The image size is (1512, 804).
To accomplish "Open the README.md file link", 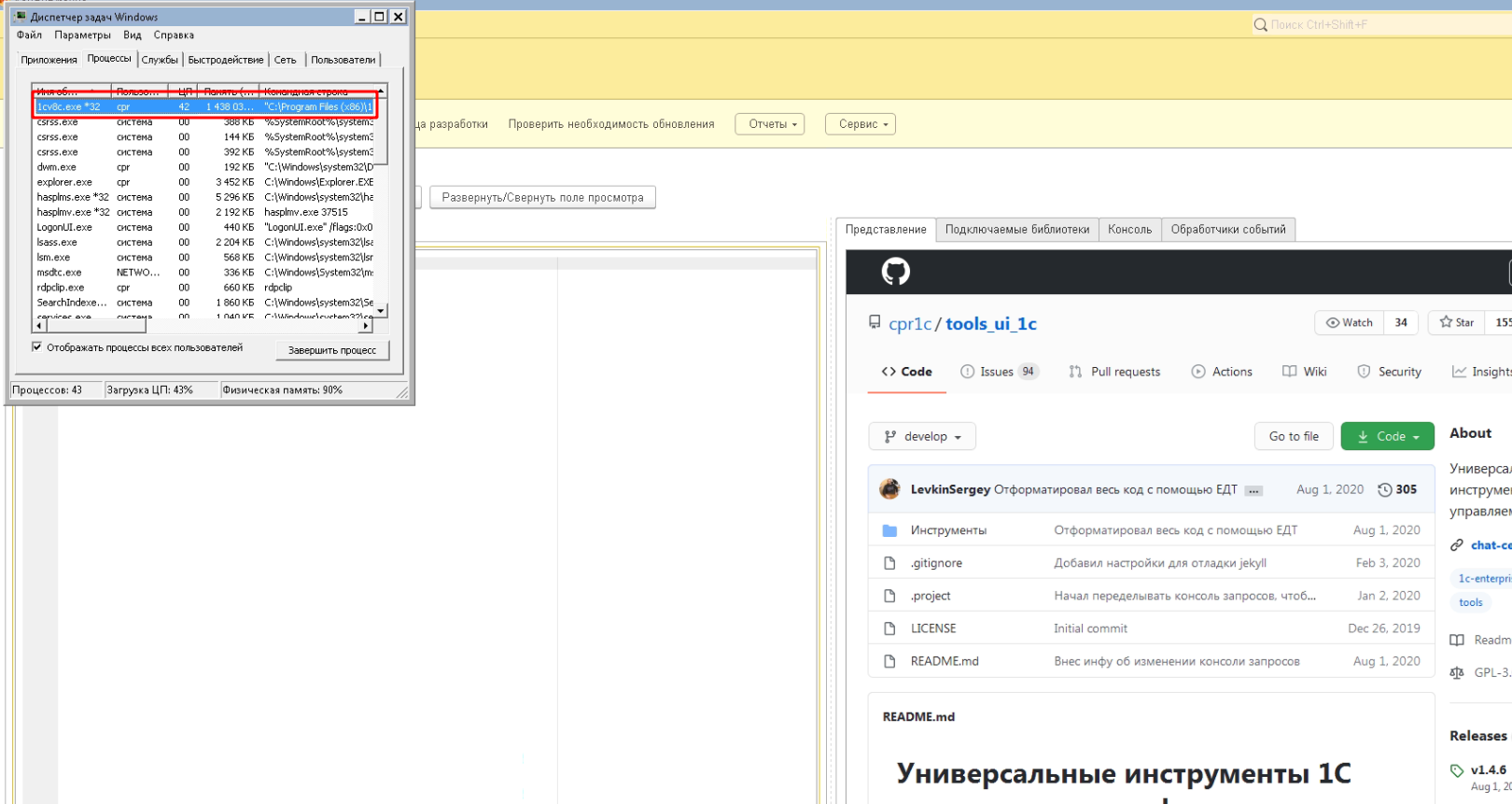I will click(945, 661).
